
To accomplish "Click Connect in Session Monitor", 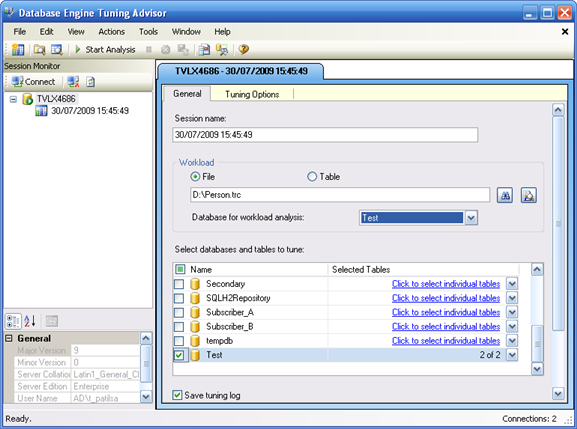I will (33, 82).
